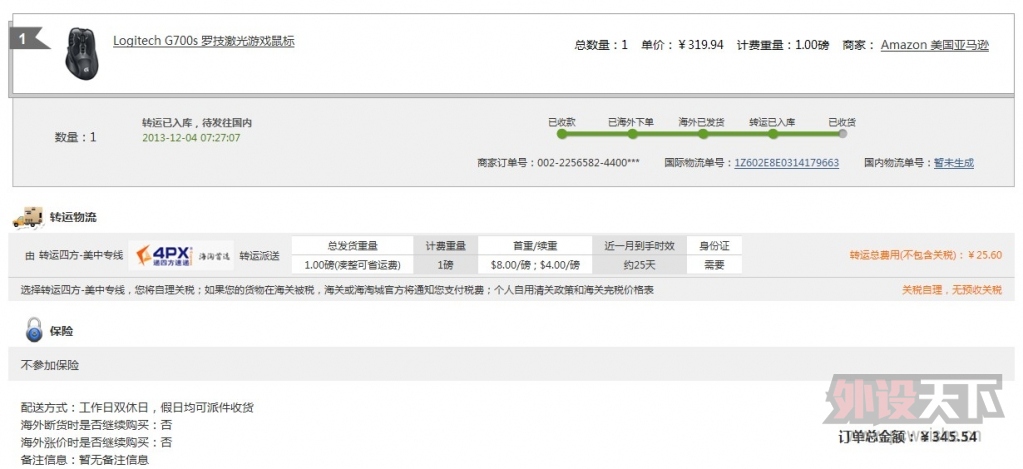The height and width of the screenshot is (469, 1023).
Task: Click the item number 1 flag
Action: pyautogui.click(x=28, y=38)
